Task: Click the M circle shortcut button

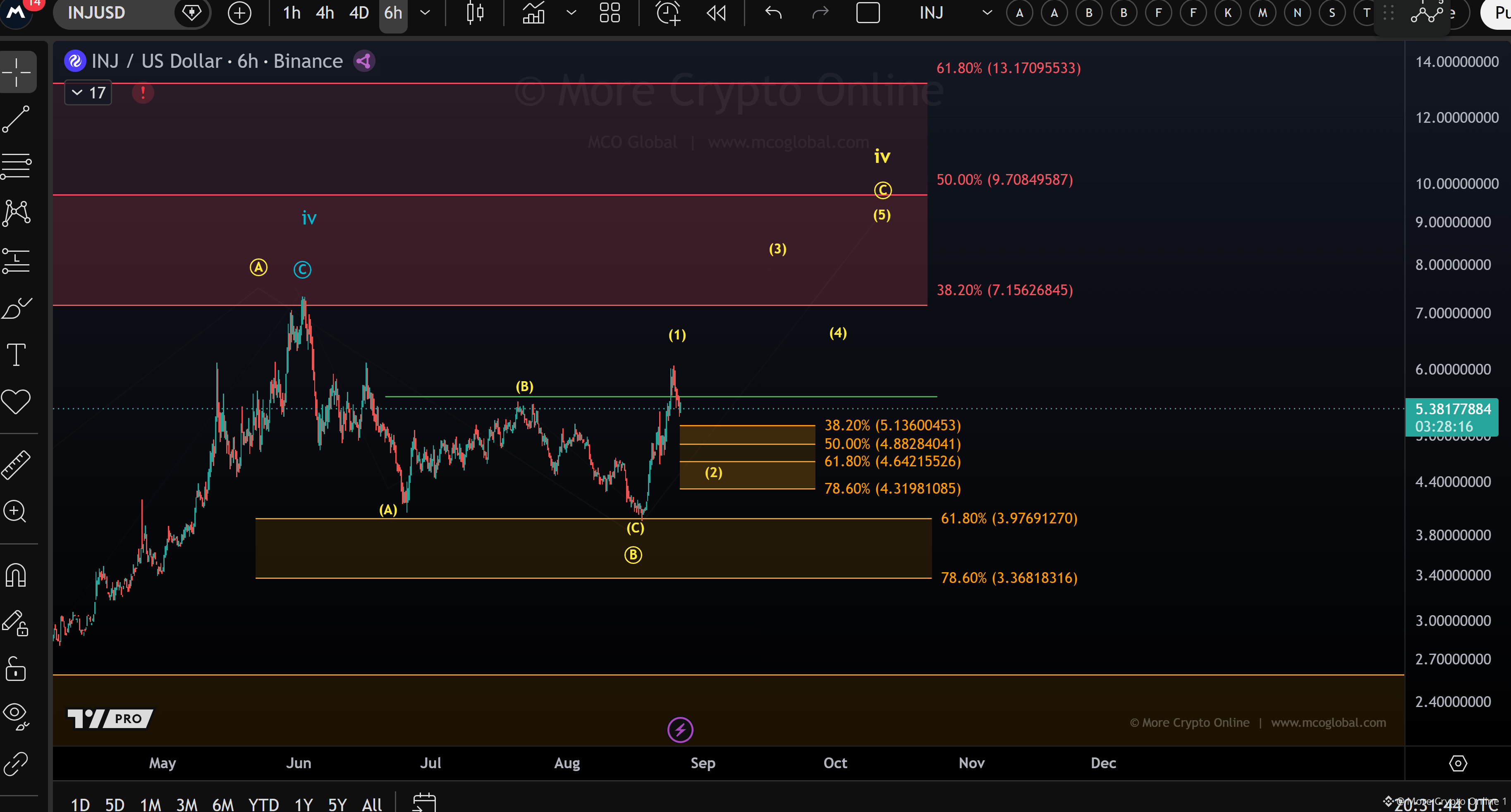Action: [x=1263, y=13]
